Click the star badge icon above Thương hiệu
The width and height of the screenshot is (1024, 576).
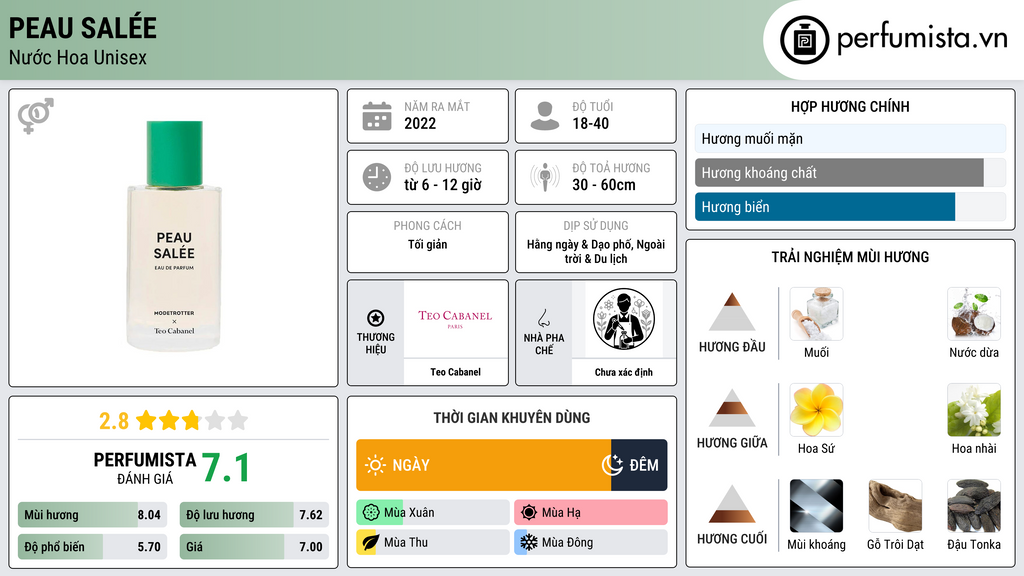(x=376, y=318)
